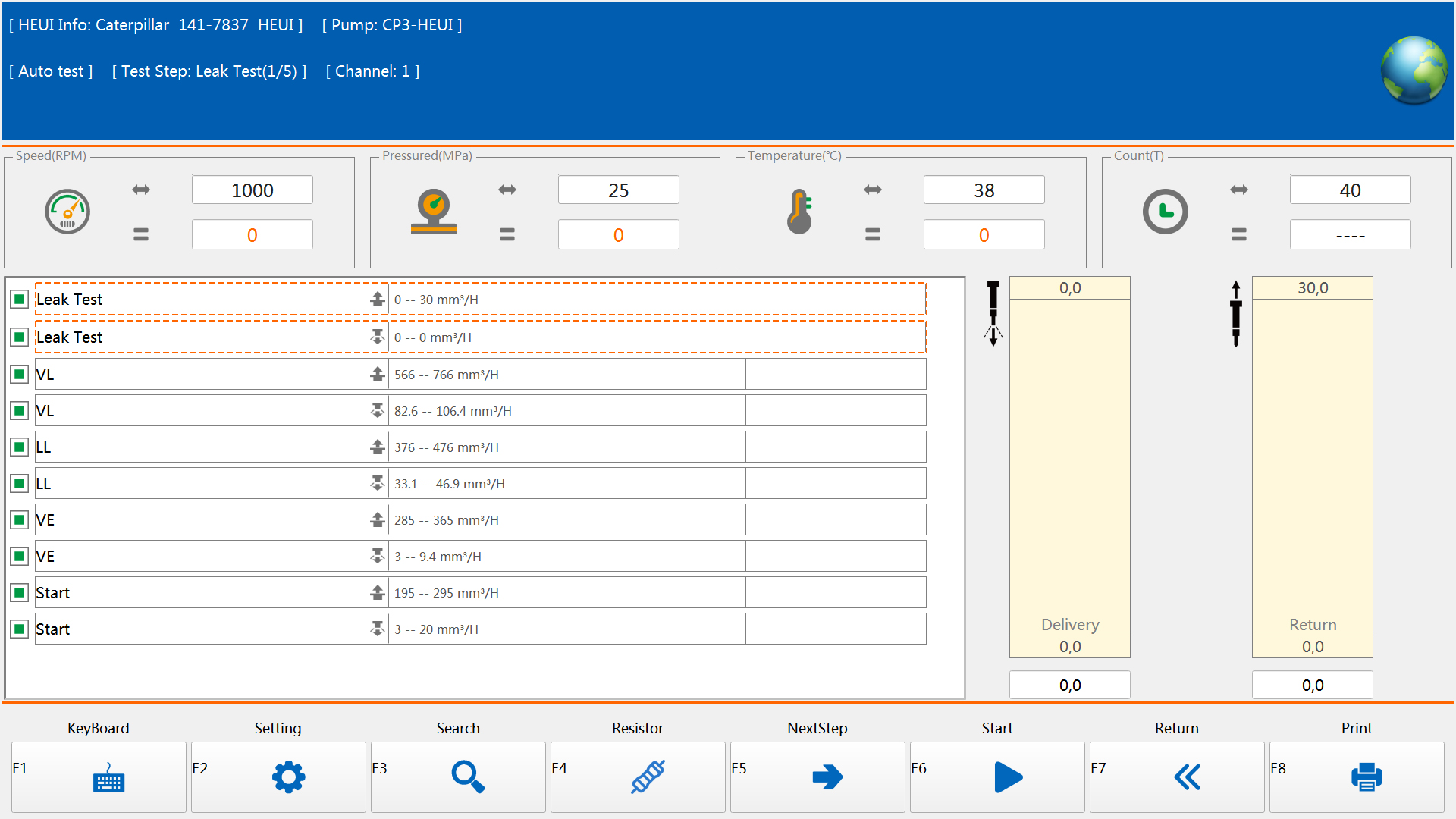Click upload arrow on first LL row

point(377,447)
